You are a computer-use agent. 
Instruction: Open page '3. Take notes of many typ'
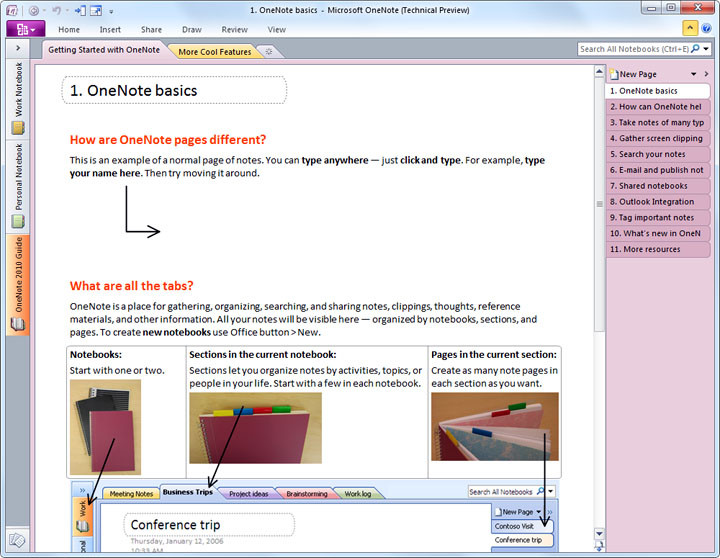pyautogui.click(x=658, y=123)
